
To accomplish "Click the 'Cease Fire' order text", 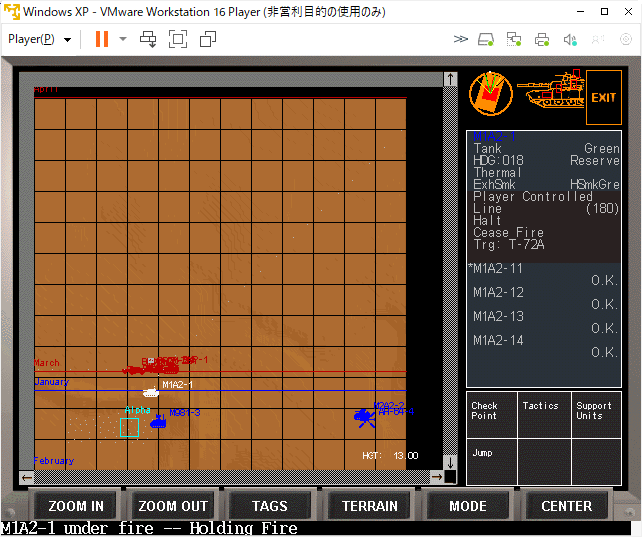I will tap(509, 232).
